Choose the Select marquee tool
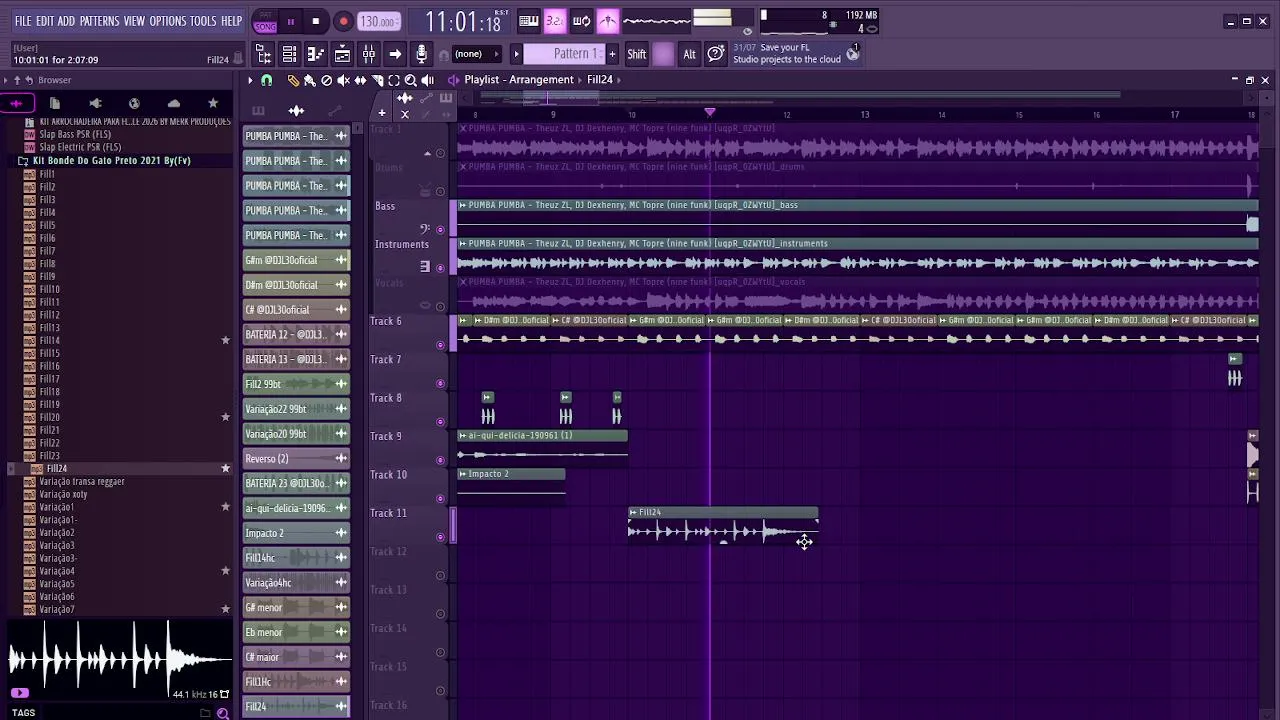Image resolution: width=1280 pixels, height=720 pixels. coord(394,80)
